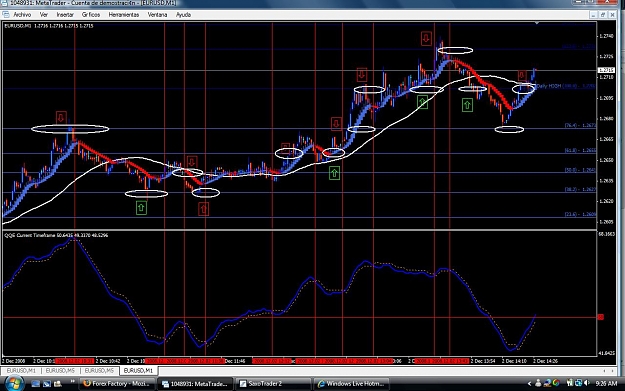This screenshot has height=391, width=625.
Task: Open the Ventana menu
Action: [x=157, y=15]
